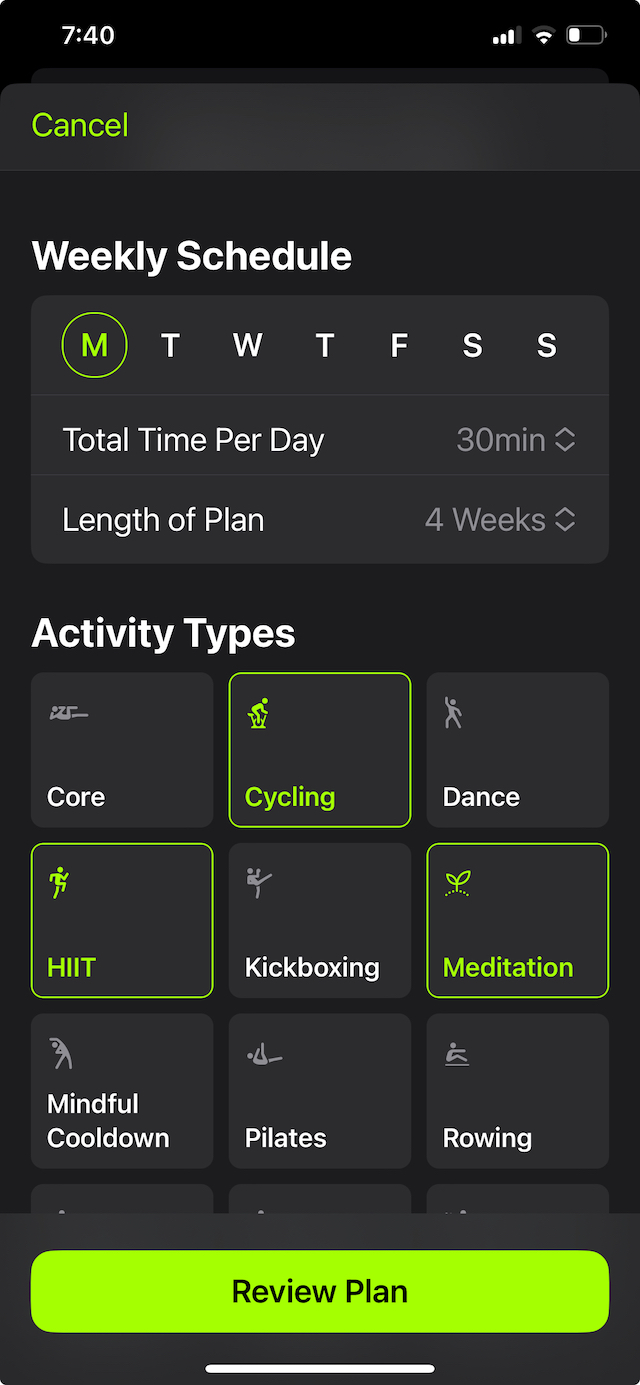
Task: Deselect Monday in the weekly schedule
Action: coord(94,345)
